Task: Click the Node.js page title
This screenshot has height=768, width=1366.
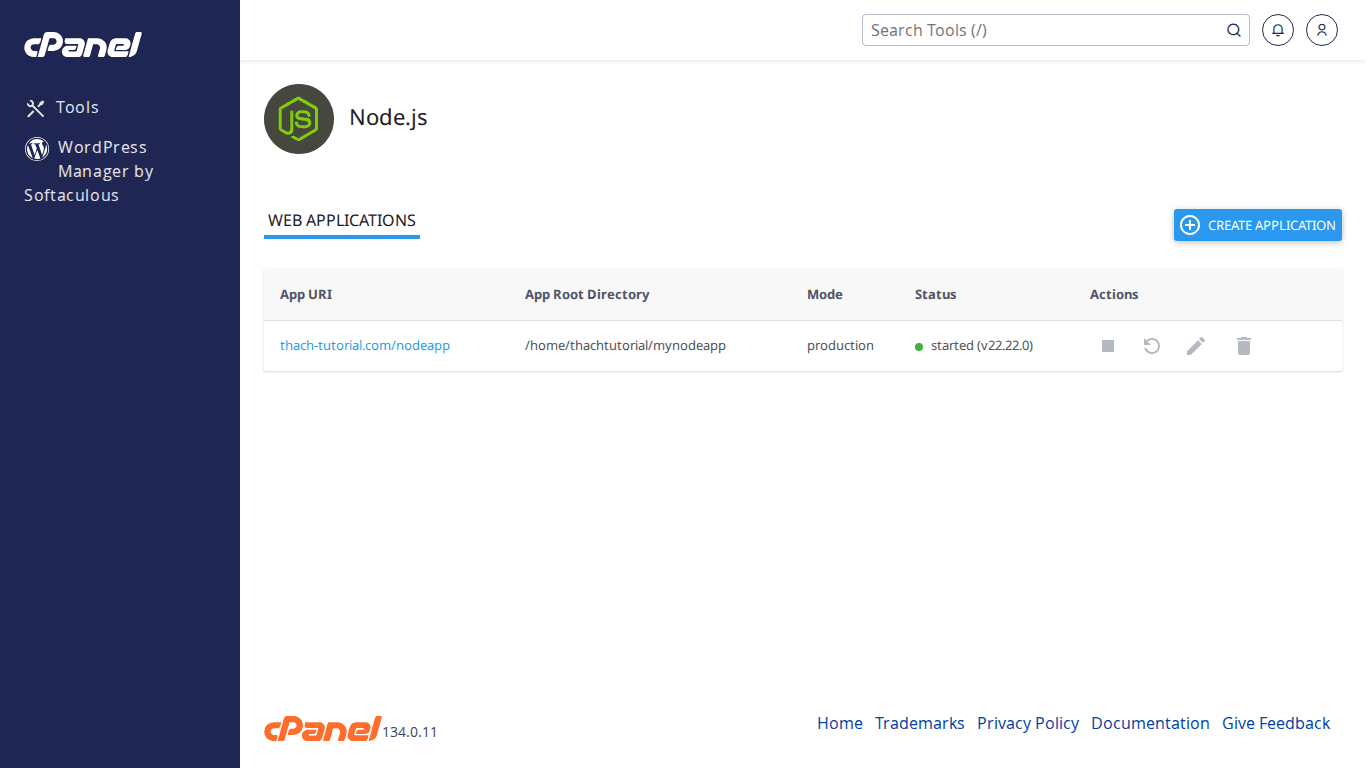Action: point(388,117)
